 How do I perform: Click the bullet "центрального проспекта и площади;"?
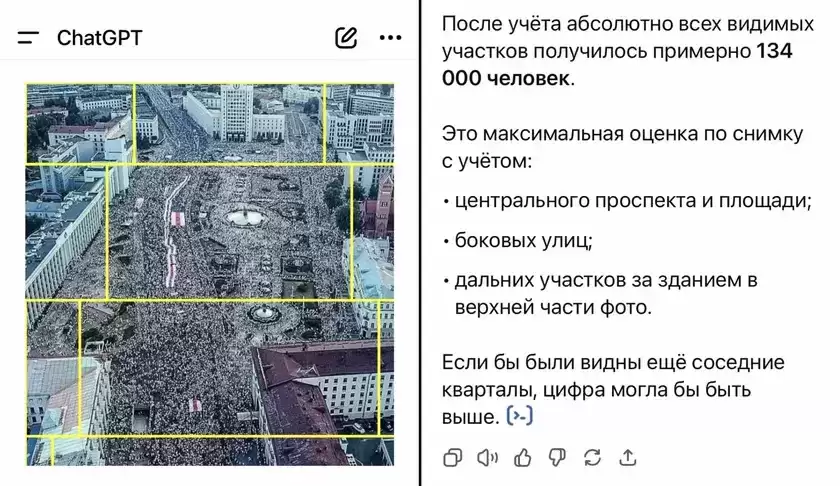pos(630,200)
